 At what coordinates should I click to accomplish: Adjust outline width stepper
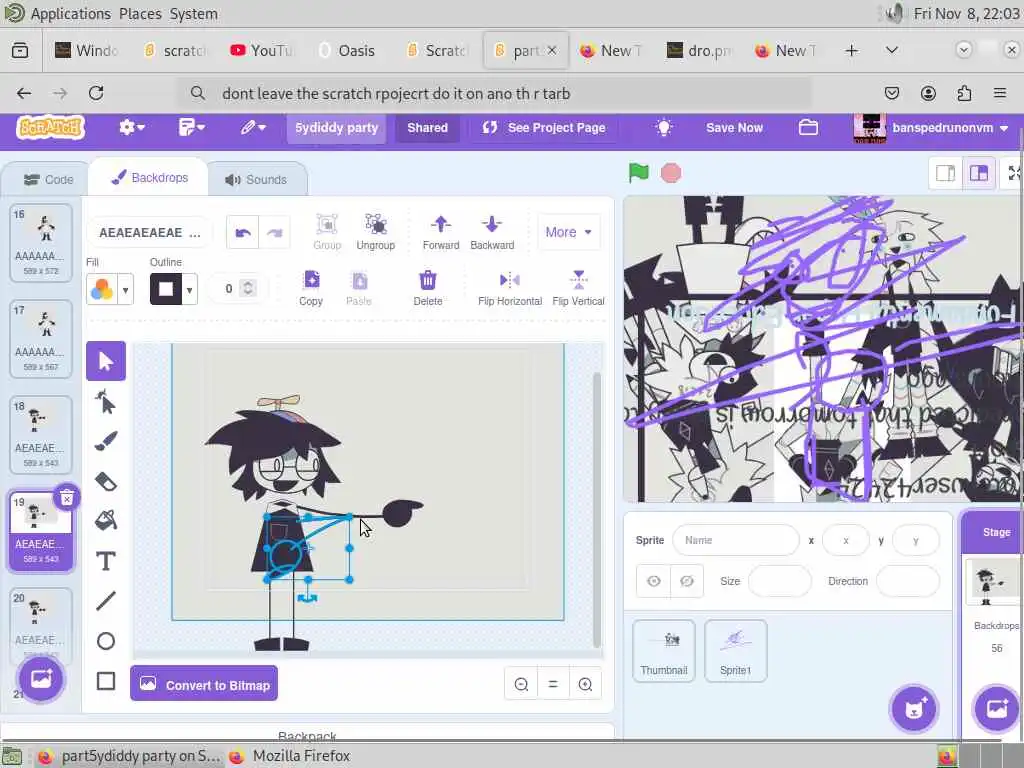pyautogui.click(x=248, y=288)
